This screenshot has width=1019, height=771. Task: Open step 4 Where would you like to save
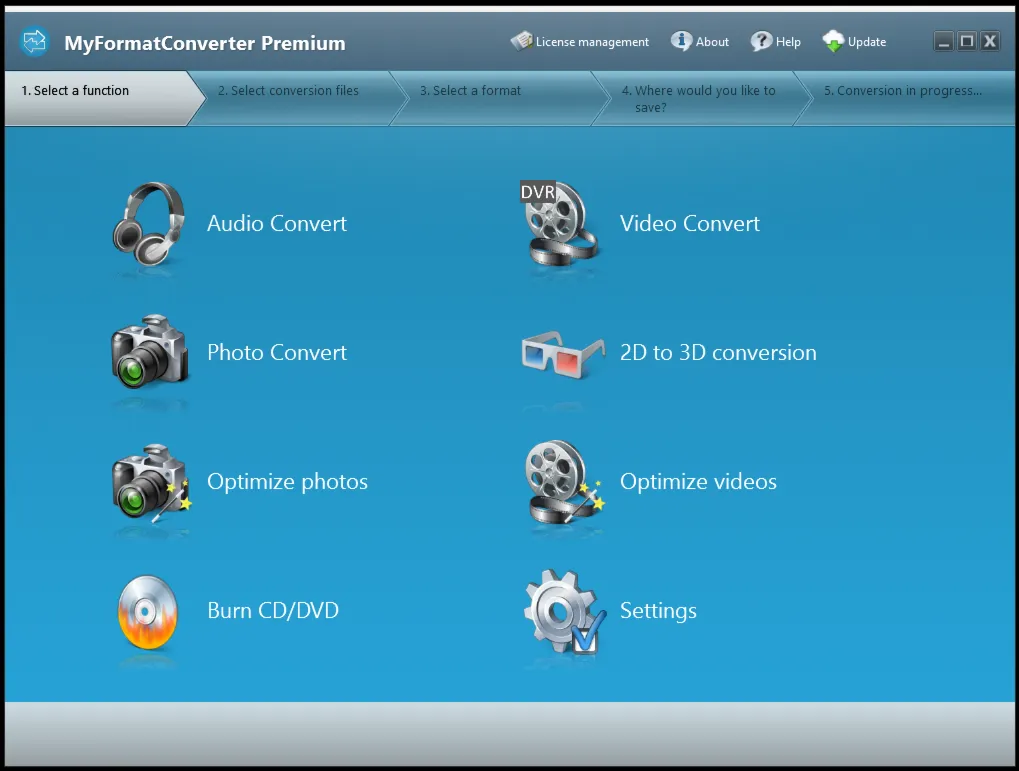tap(702, 98)
